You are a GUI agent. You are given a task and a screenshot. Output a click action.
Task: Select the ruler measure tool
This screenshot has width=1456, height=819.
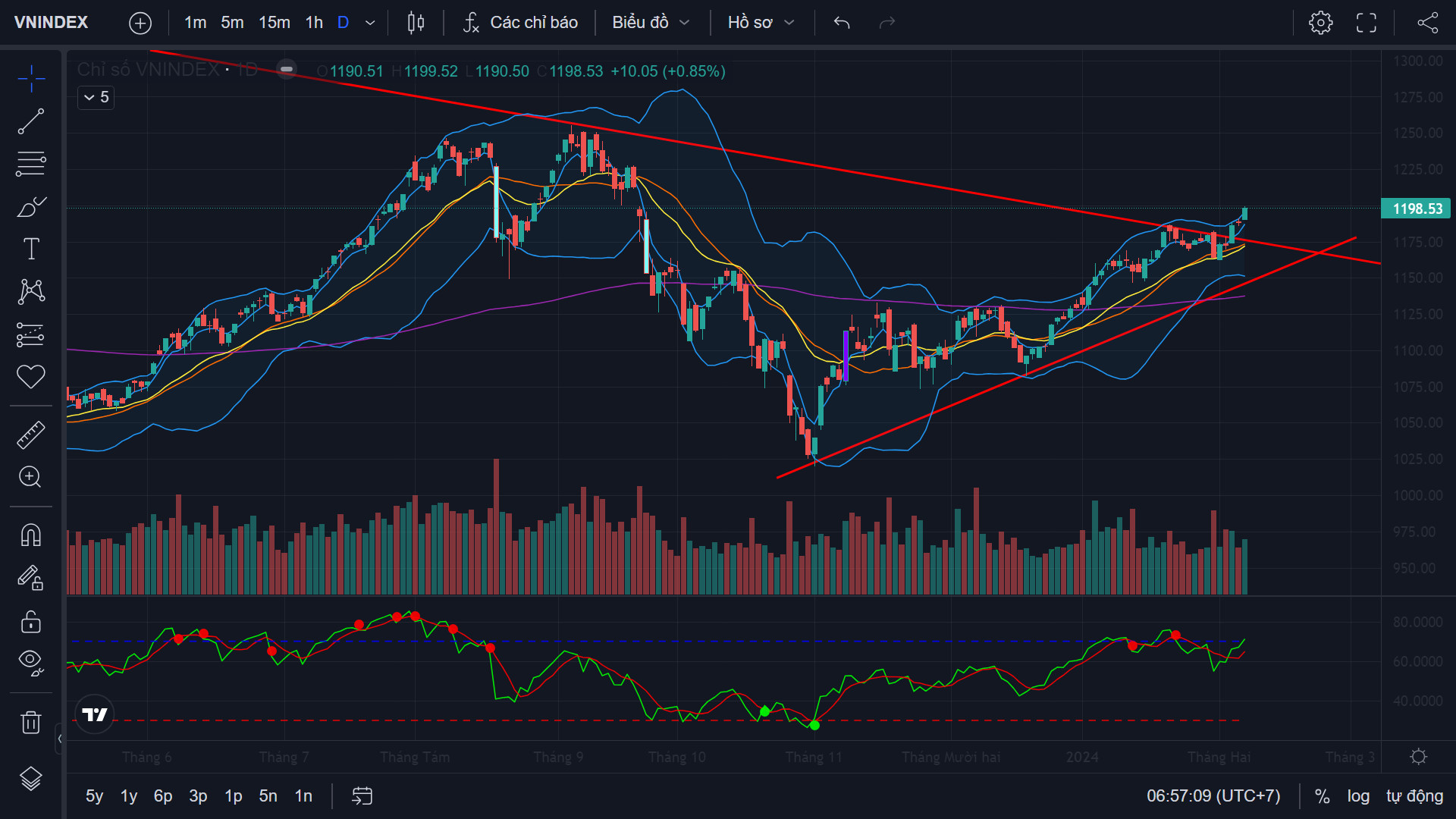(x=31, y=435)
